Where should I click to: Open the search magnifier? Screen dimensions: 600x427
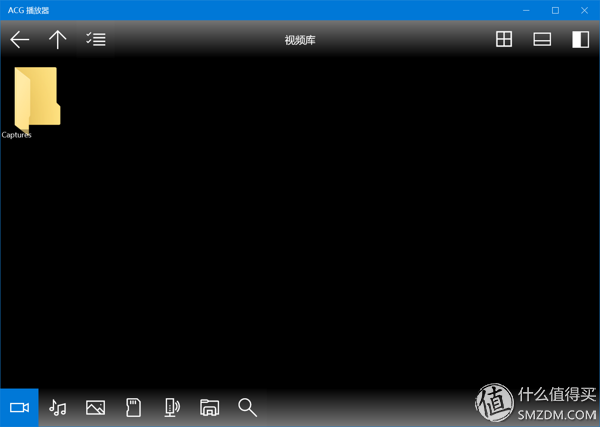tap(248, 407)
